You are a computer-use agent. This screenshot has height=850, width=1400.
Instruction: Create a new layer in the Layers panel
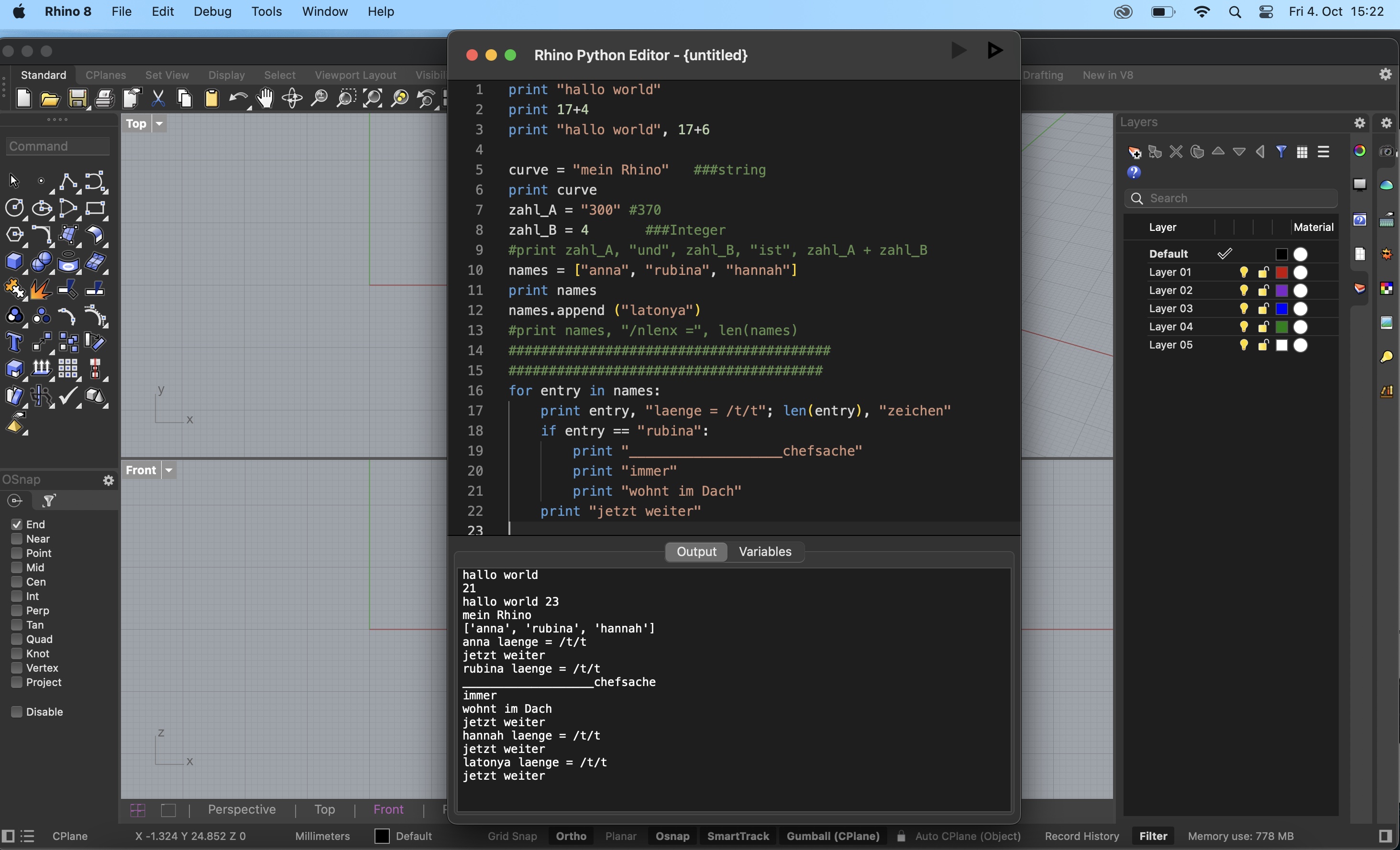click(1134, 152)
